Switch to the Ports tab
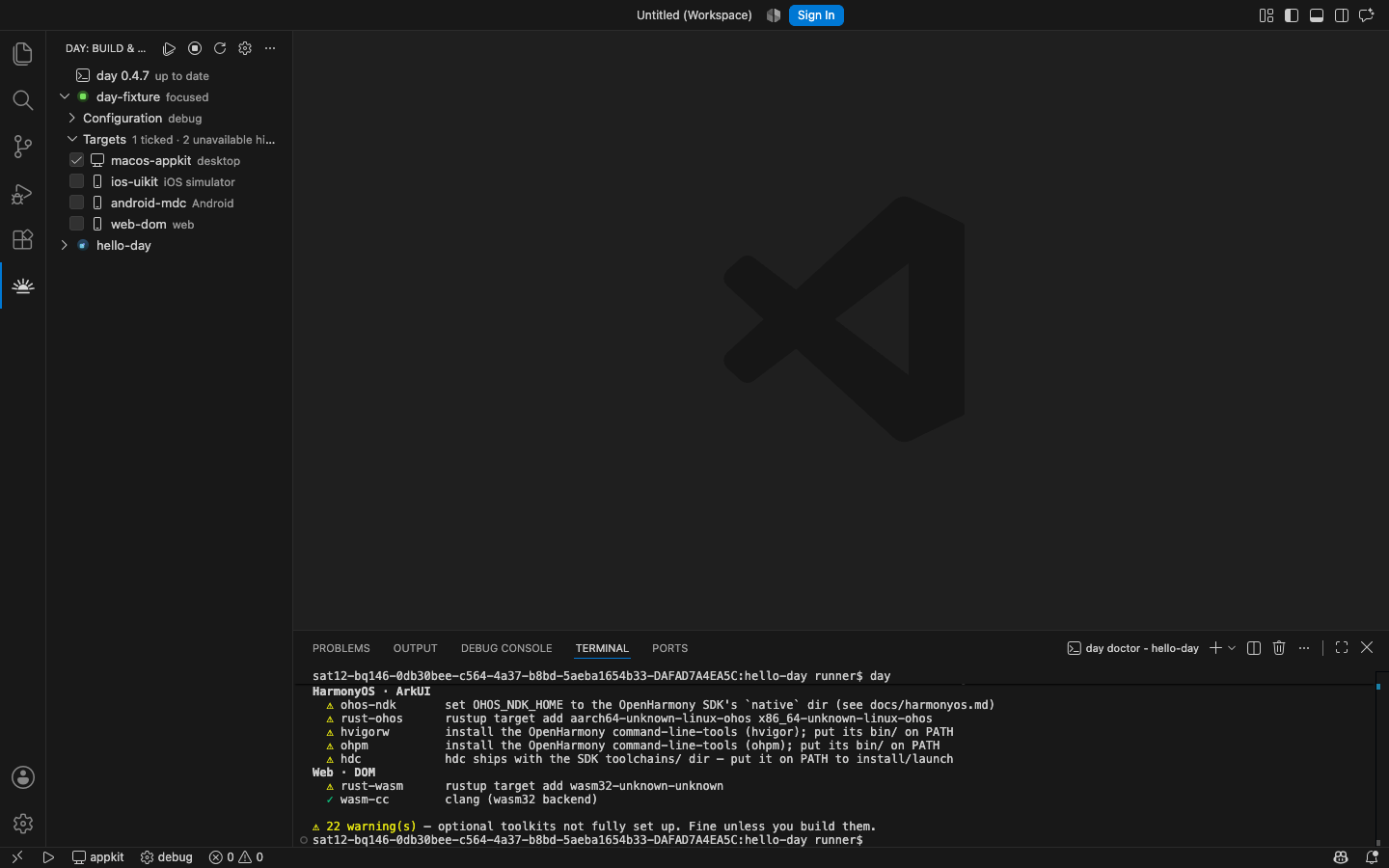This screenshot has height=868, width=1389. click(x=669, y=648)
